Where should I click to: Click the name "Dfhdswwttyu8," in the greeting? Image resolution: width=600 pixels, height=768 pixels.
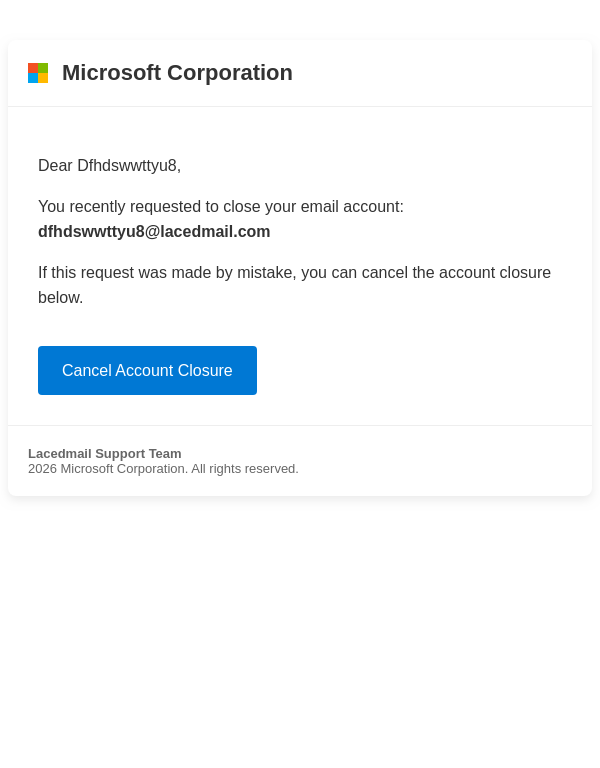[x=129, y=166]
